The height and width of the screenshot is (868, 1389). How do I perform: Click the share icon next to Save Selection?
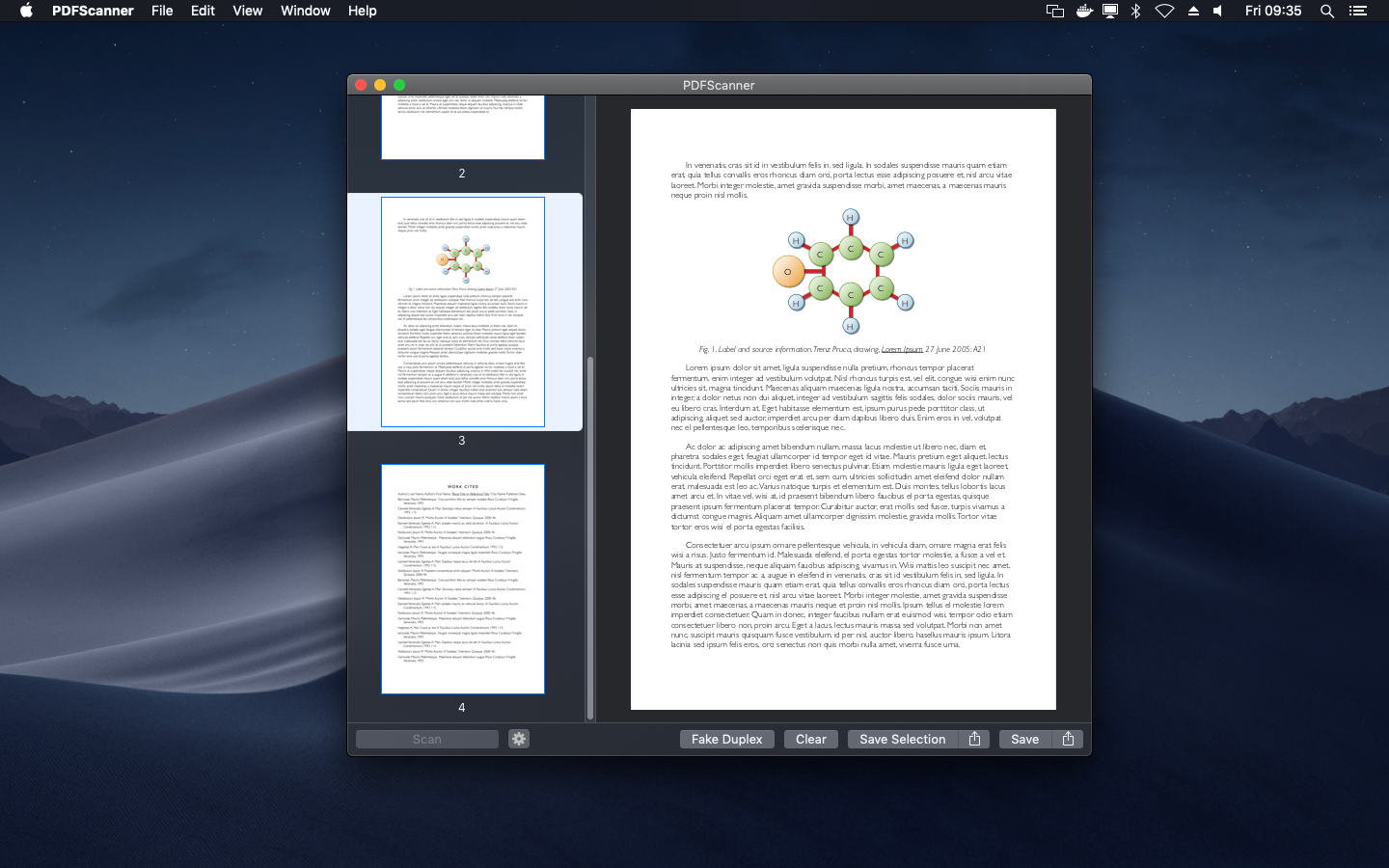[974, 739]
